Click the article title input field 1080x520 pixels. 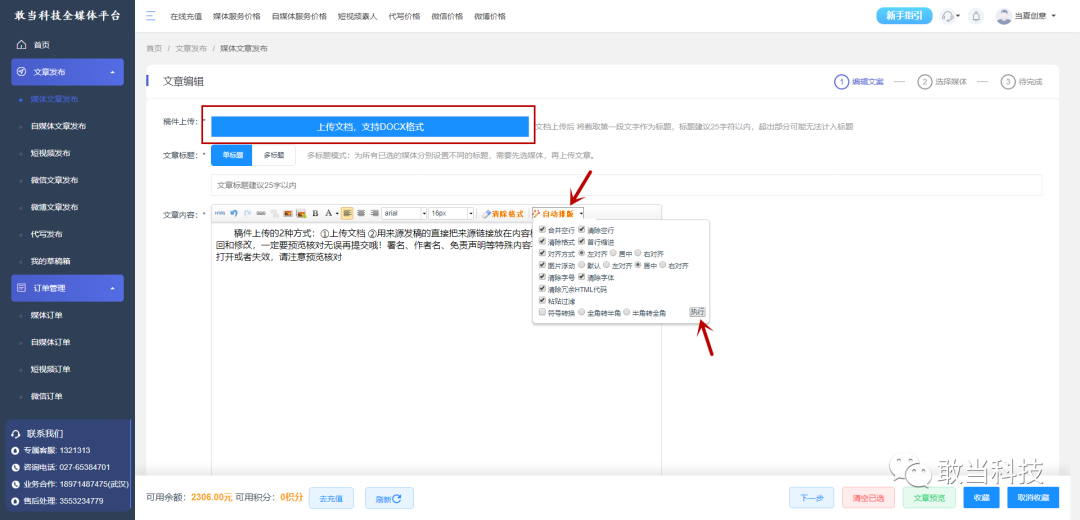pos(626,185)
